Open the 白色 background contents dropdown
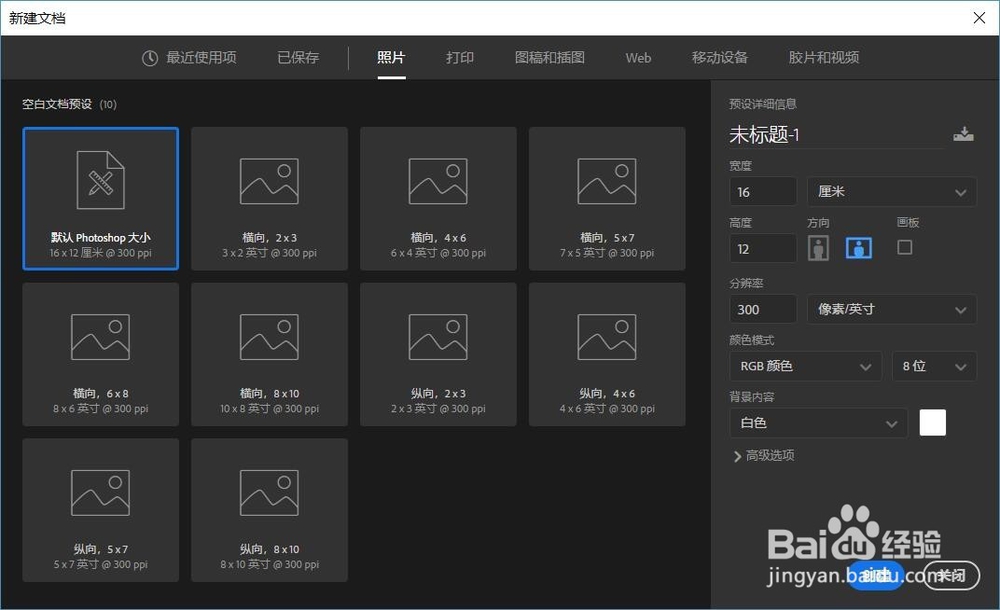Viewport: 1000px width, 610px height. tap(818, 423)
